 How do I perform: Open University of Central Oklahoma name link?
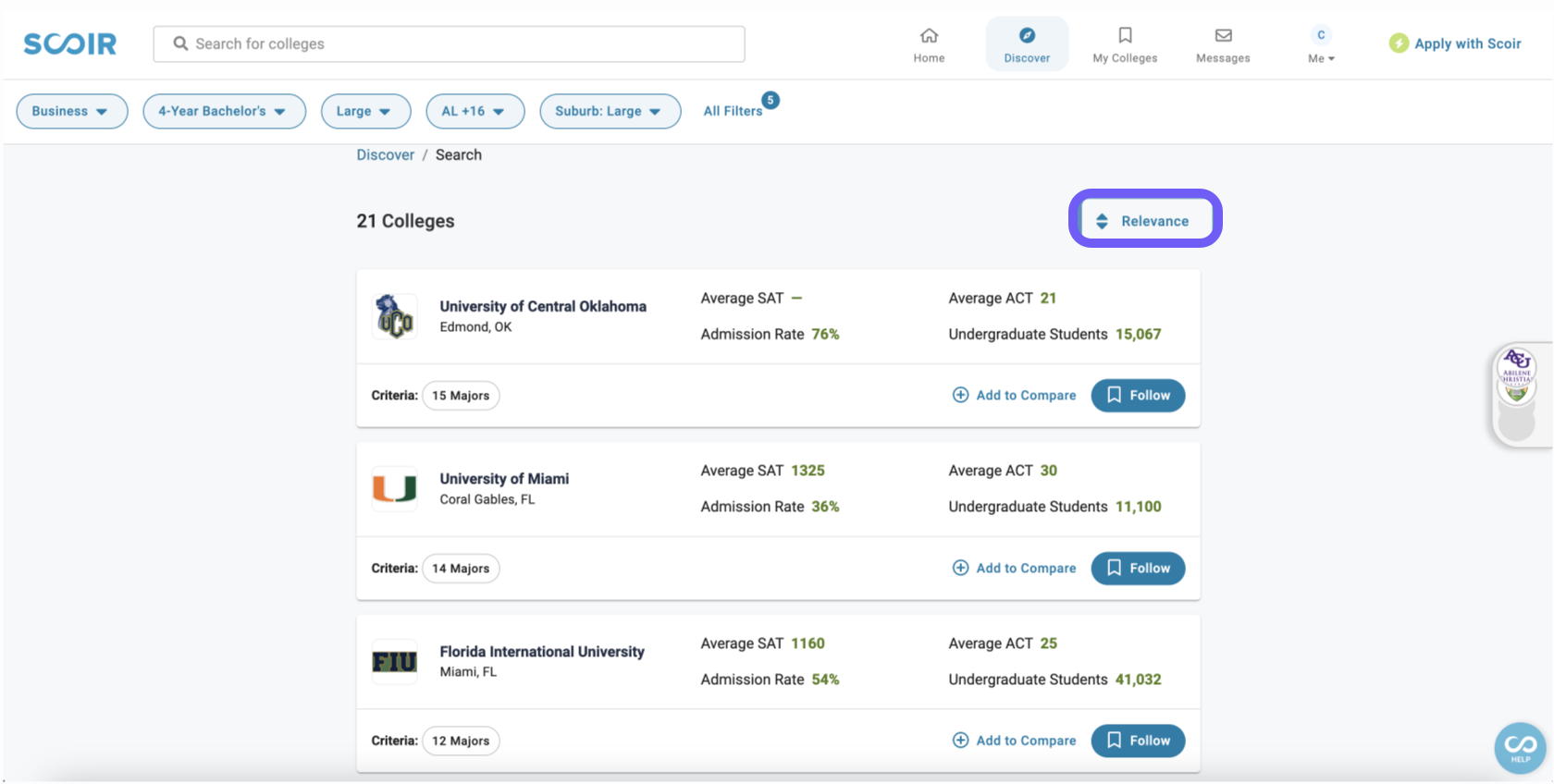point(543,306)
